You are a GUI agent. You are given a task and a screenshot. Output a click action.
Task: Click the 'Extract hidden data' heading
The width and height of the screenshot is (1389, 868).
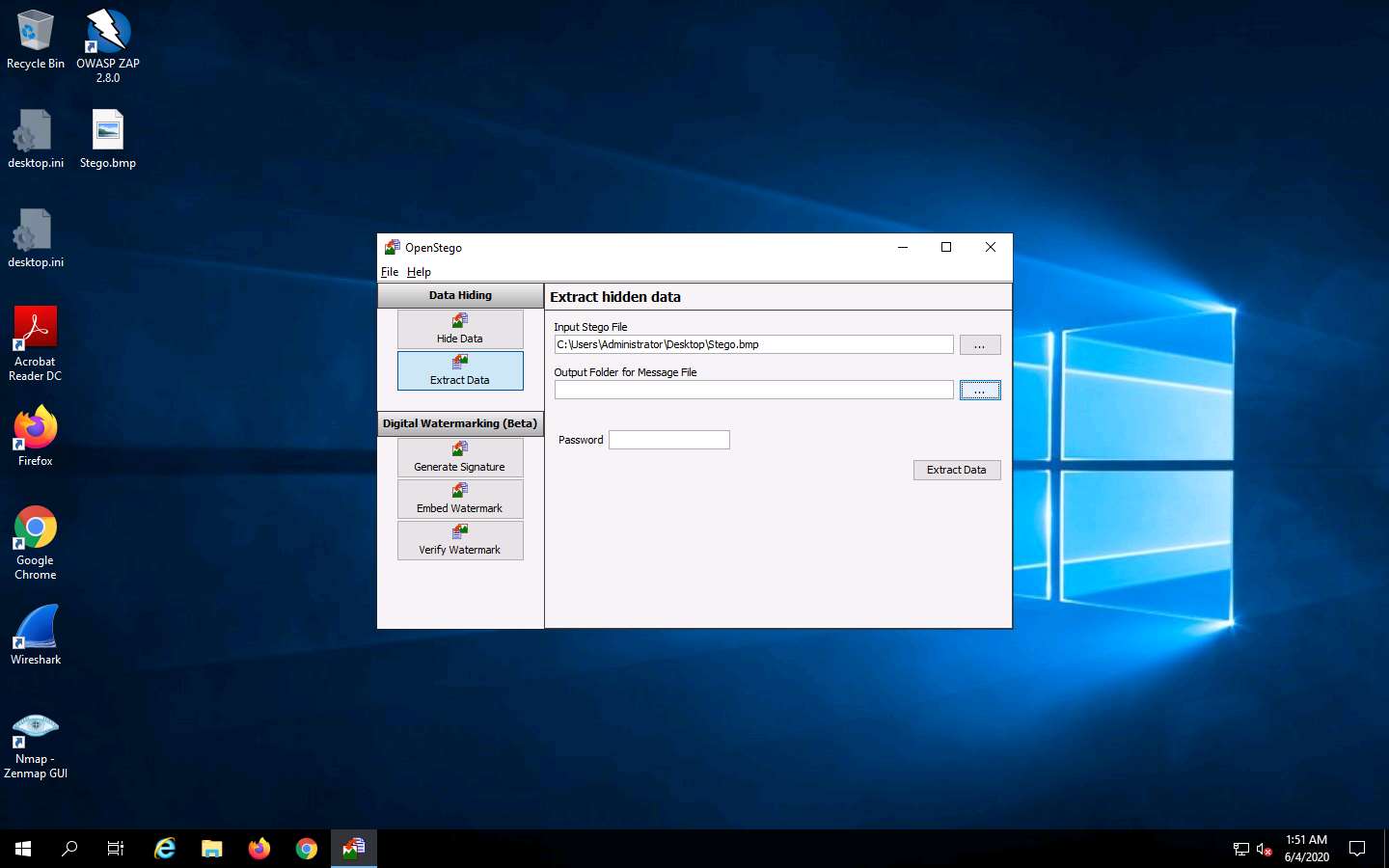point(615,297)
